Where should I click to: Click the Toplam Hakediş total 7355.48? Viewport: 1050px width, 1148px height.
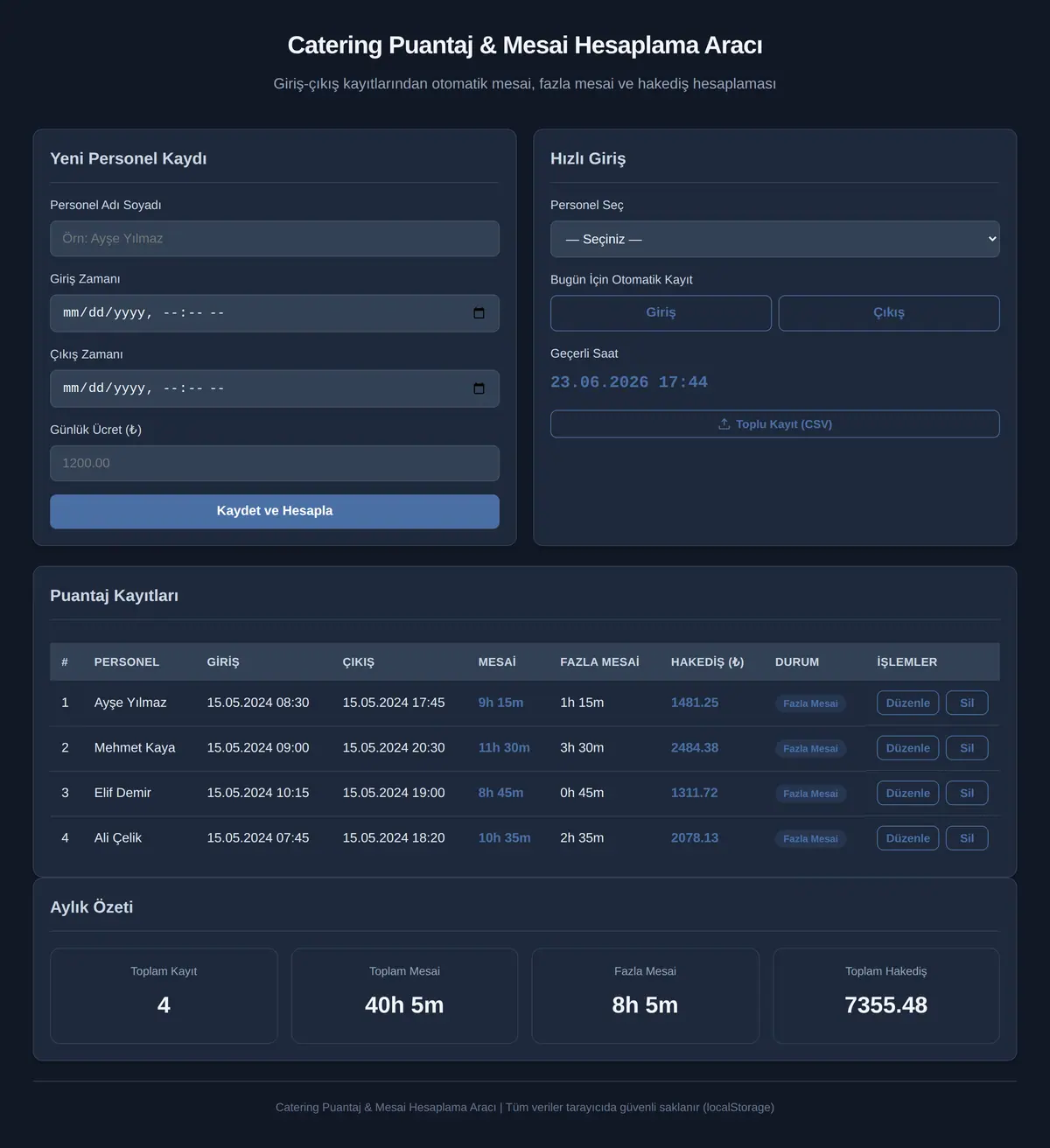886,1004
